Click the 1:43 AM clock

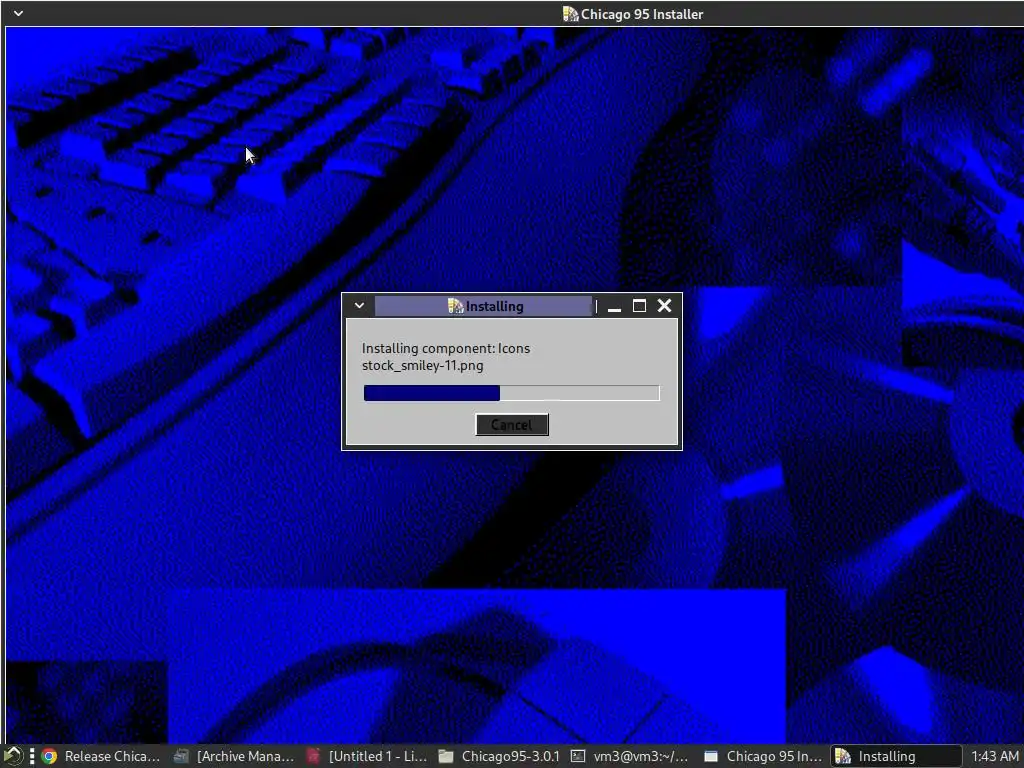click(x=993, y=756)
